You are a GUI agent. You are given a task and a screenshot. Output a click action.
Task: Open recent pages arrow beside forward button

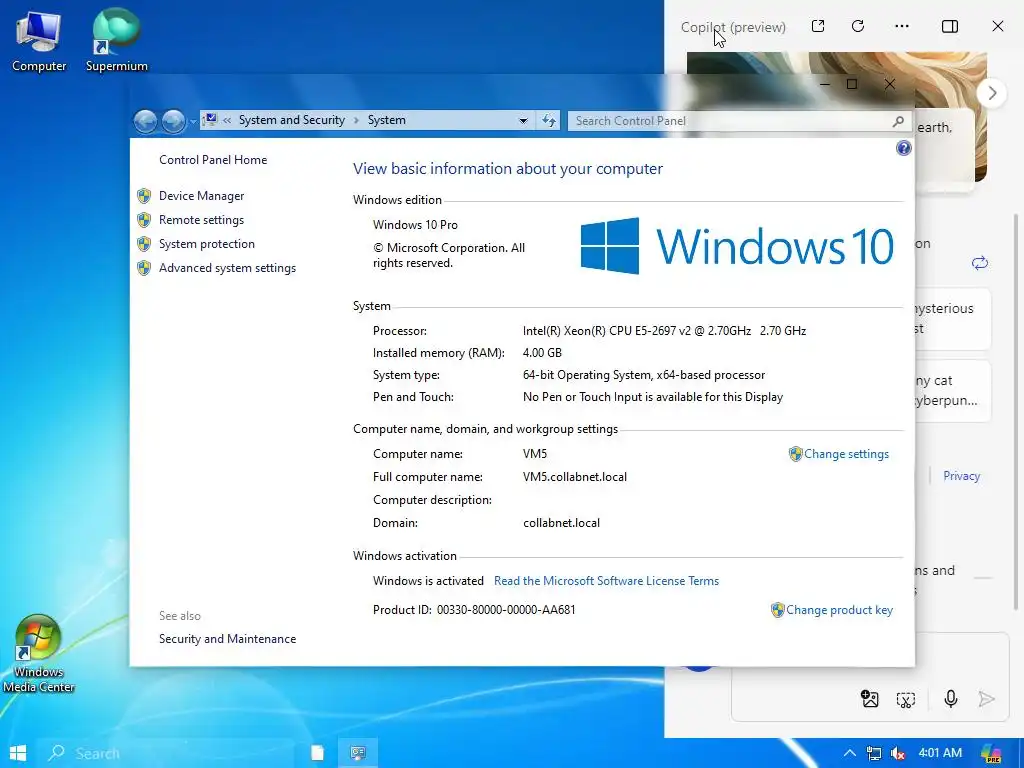tap(193, 121)
